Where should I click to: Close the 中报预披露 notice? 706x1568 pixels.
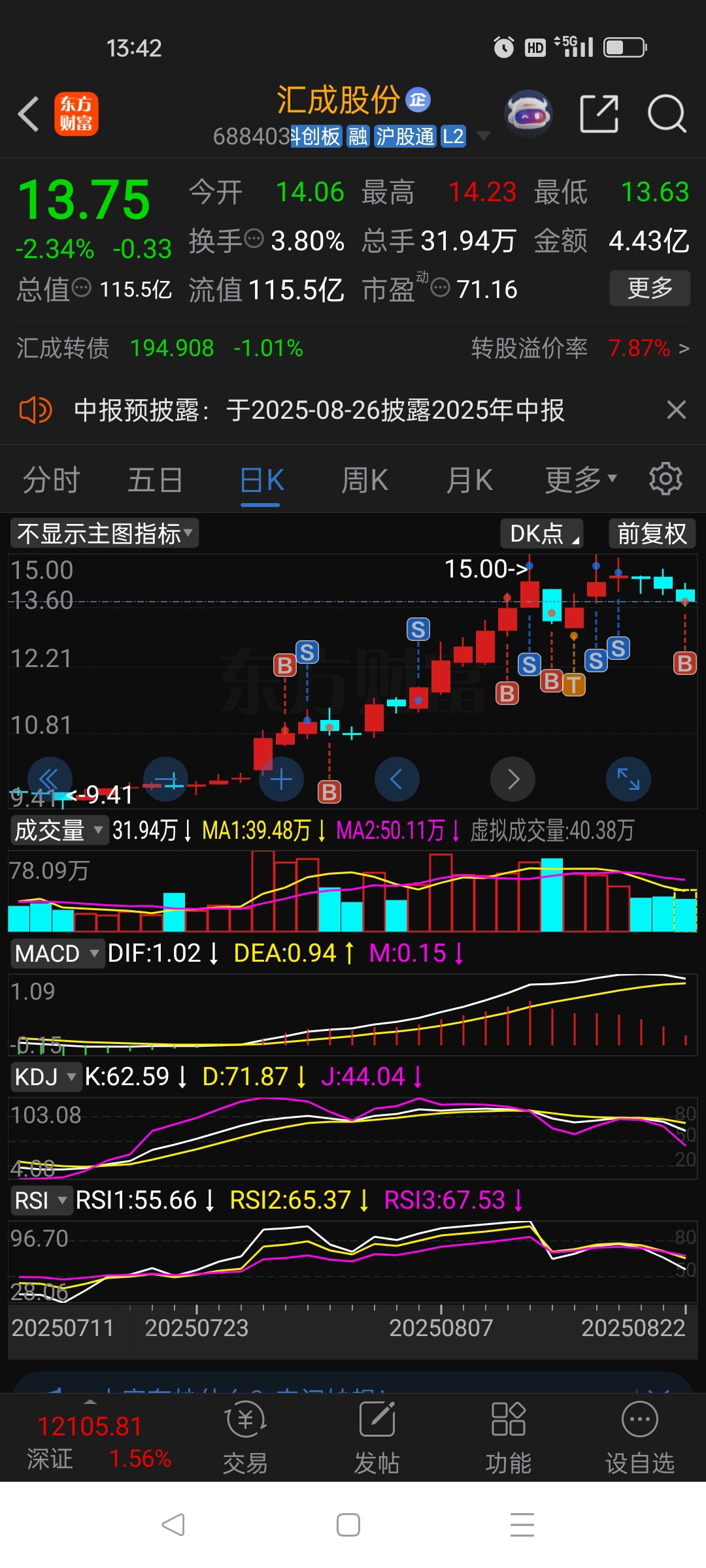point(677,410)
